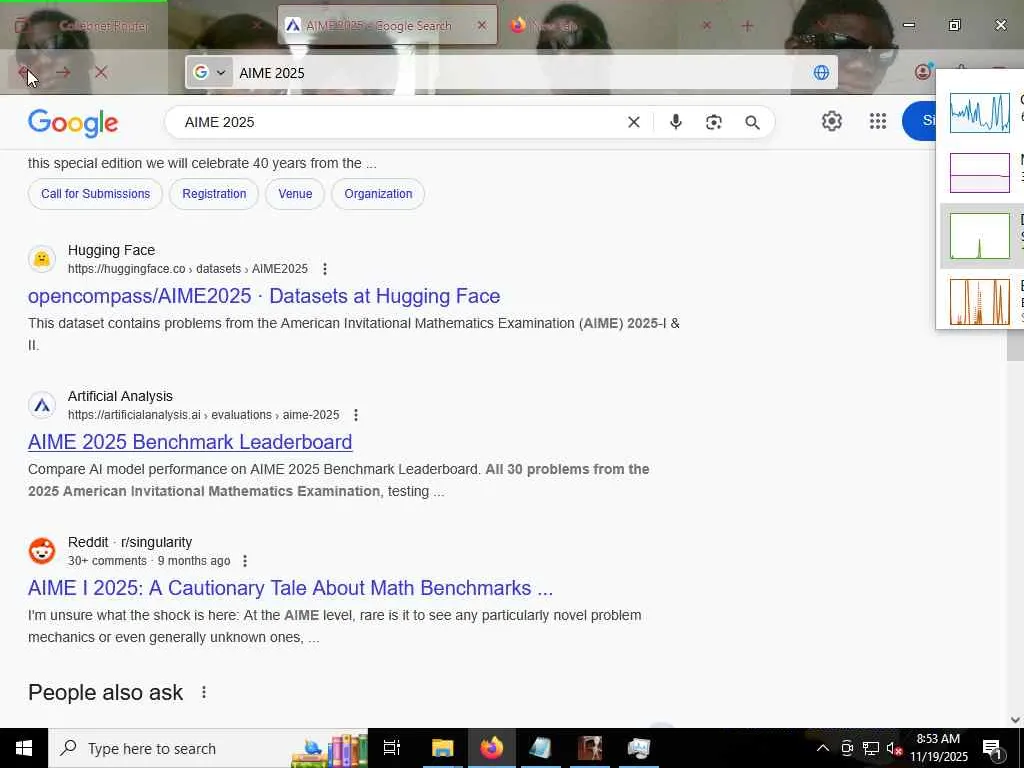This screenshot has width=1024, height=768.
Task: Open the taskbar clock showing 8:53 AM
Action: click(x=938, y=748)
